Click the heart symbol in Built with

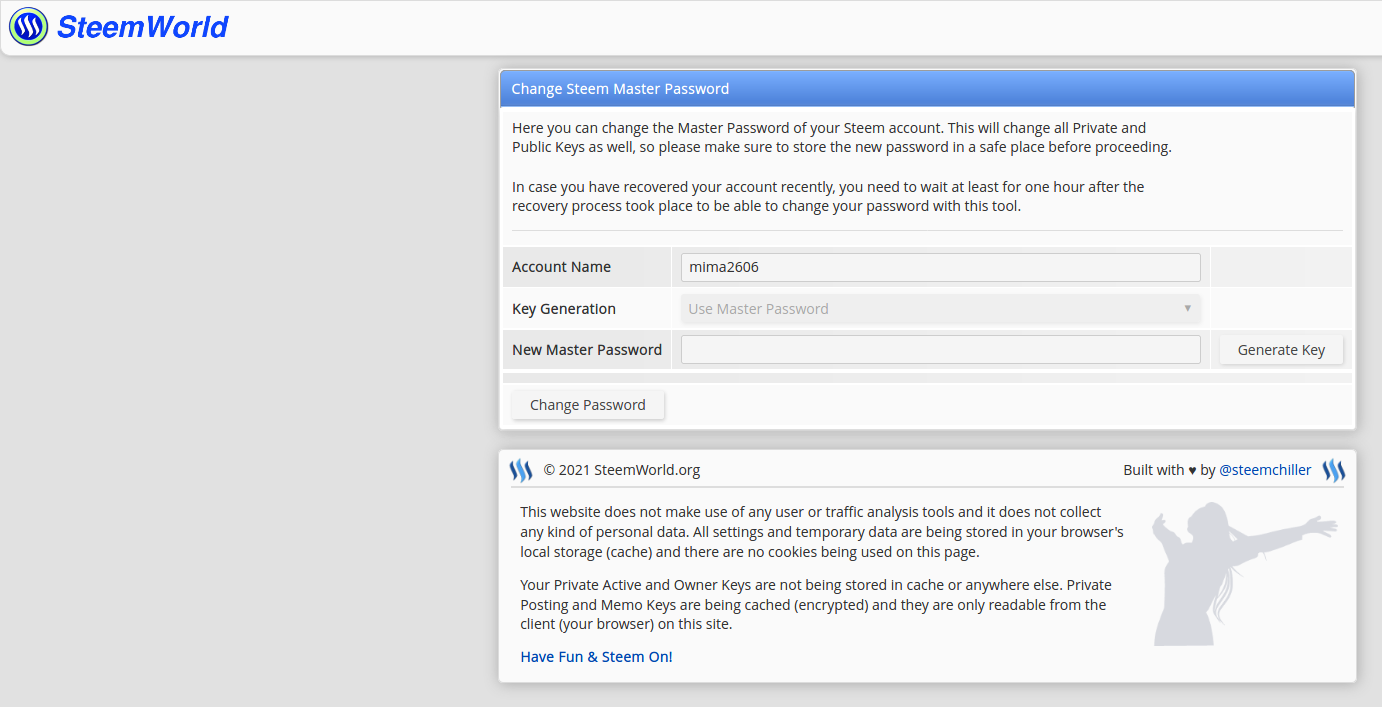tap(1192, 470)
